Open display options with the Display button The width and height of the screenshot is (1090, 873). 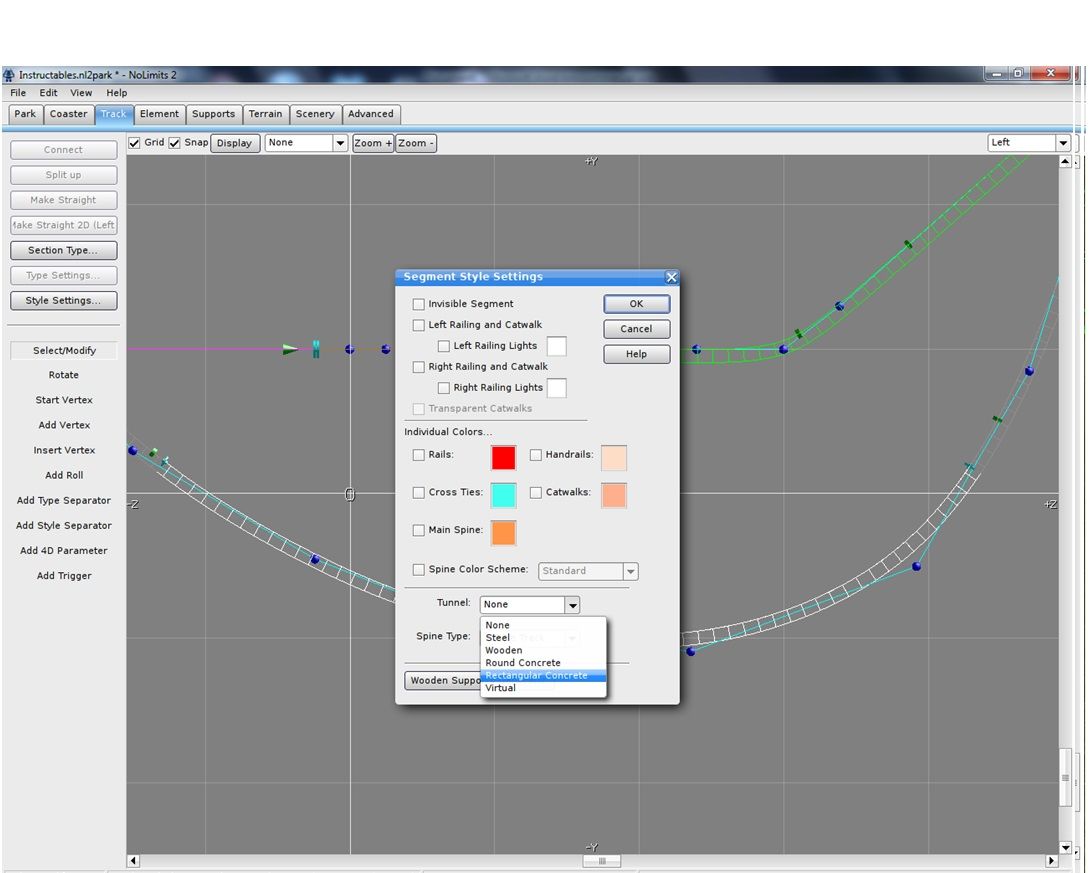tap(234, 143)
